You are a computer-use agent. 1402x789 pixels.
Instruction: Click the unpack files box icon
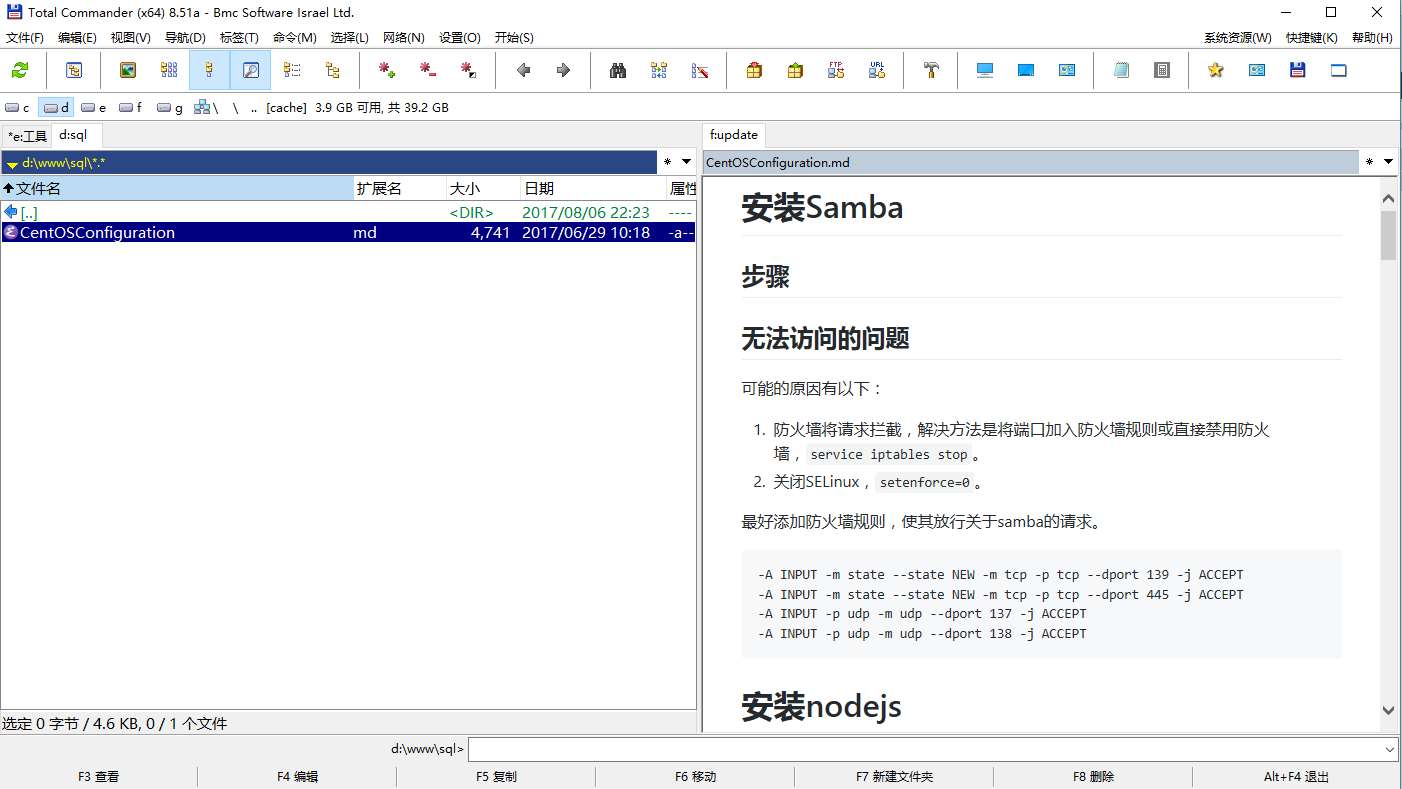795,70
